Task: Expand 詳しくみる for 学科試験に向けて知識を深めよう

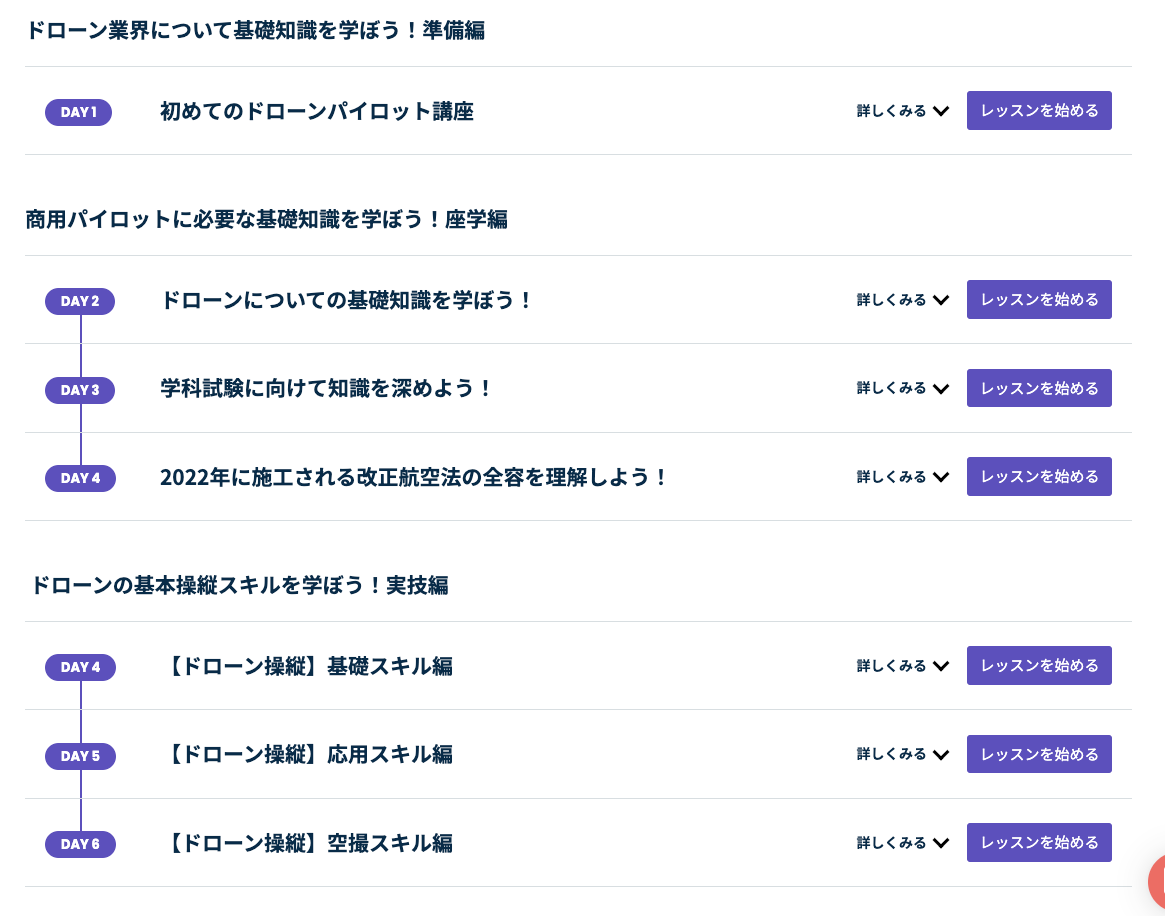Action: pos(903,388)
